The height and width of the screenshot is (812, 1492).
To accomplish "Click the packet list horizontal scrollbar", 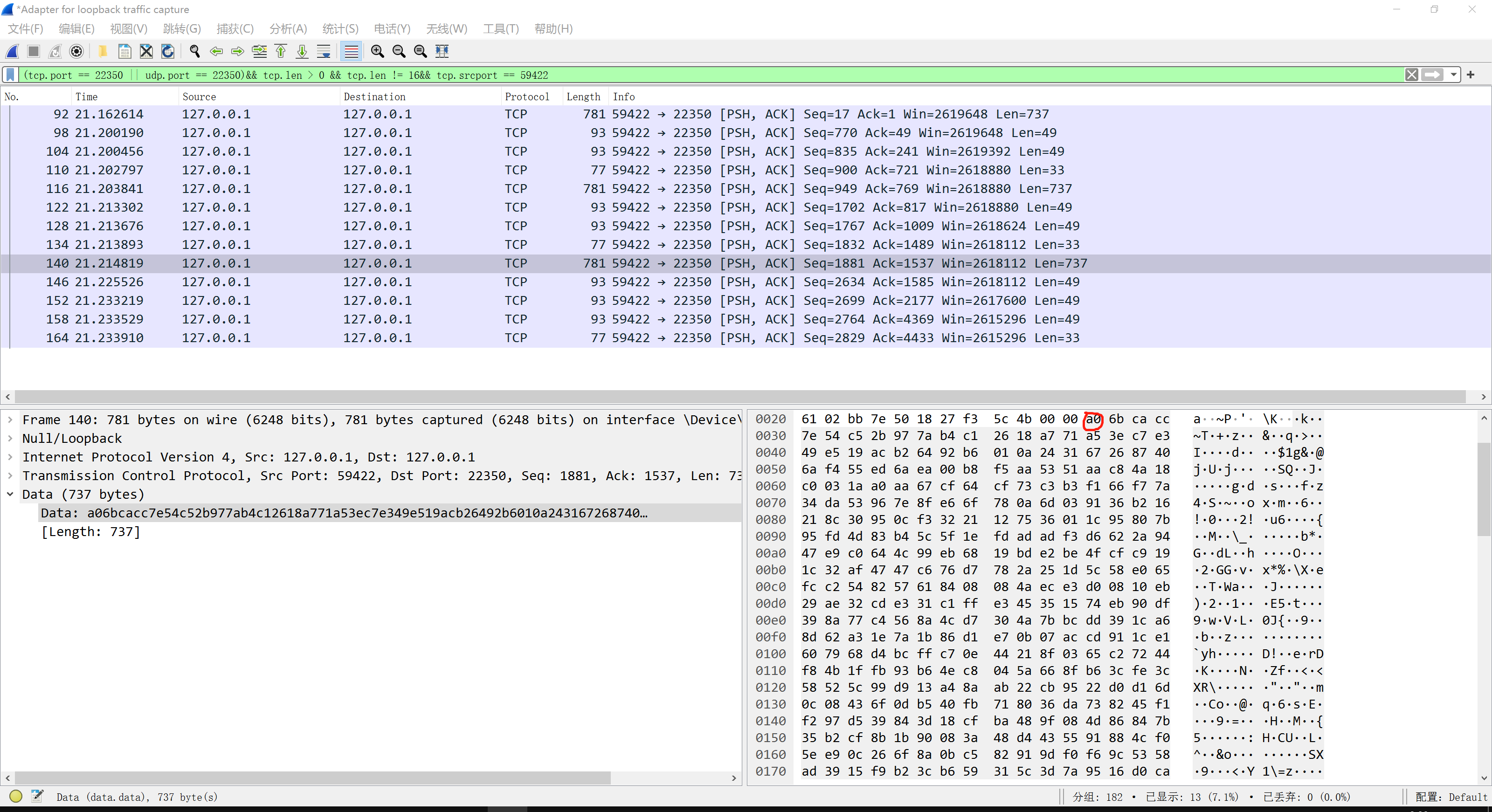I will pos(740,397).
